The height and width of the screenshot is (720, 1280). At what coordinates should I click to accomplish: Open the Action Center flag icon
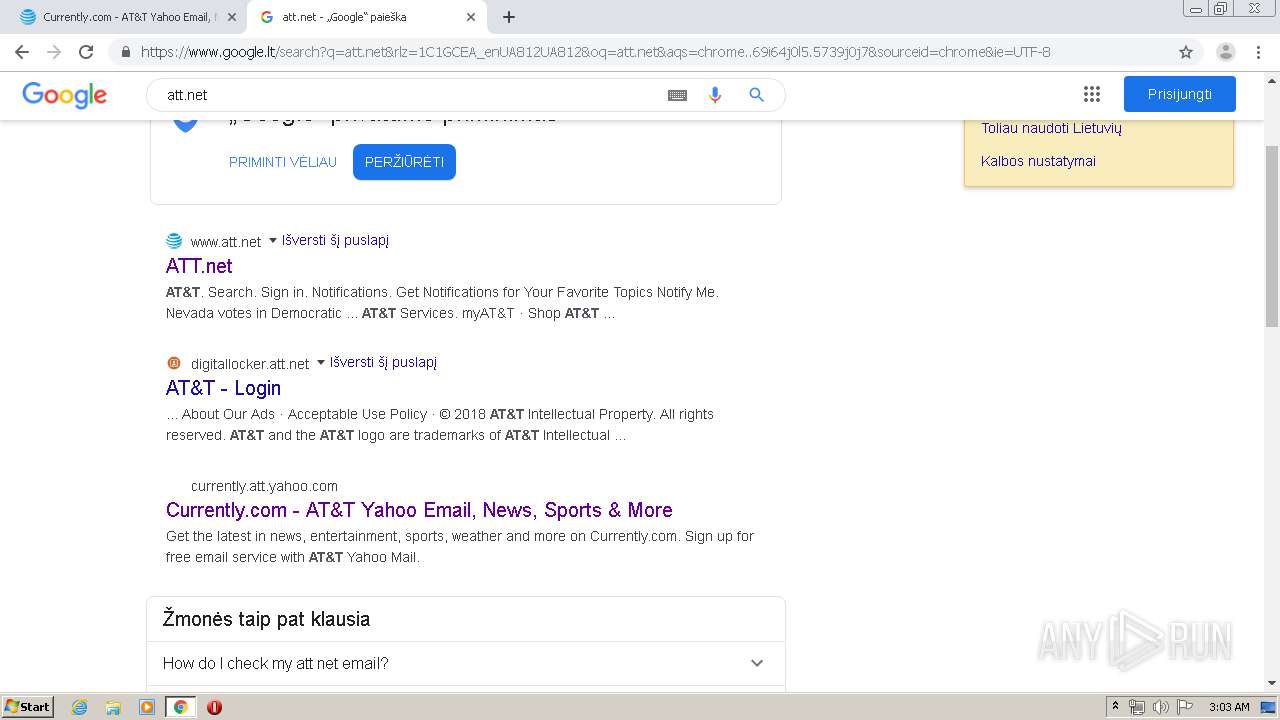(x=1185, y=707)
